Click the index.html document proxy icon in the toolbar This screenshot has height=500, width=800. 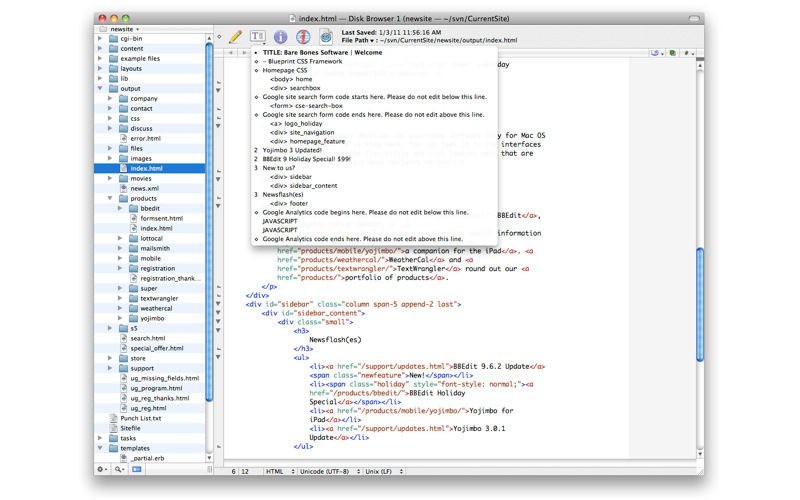tap(326, 36)
